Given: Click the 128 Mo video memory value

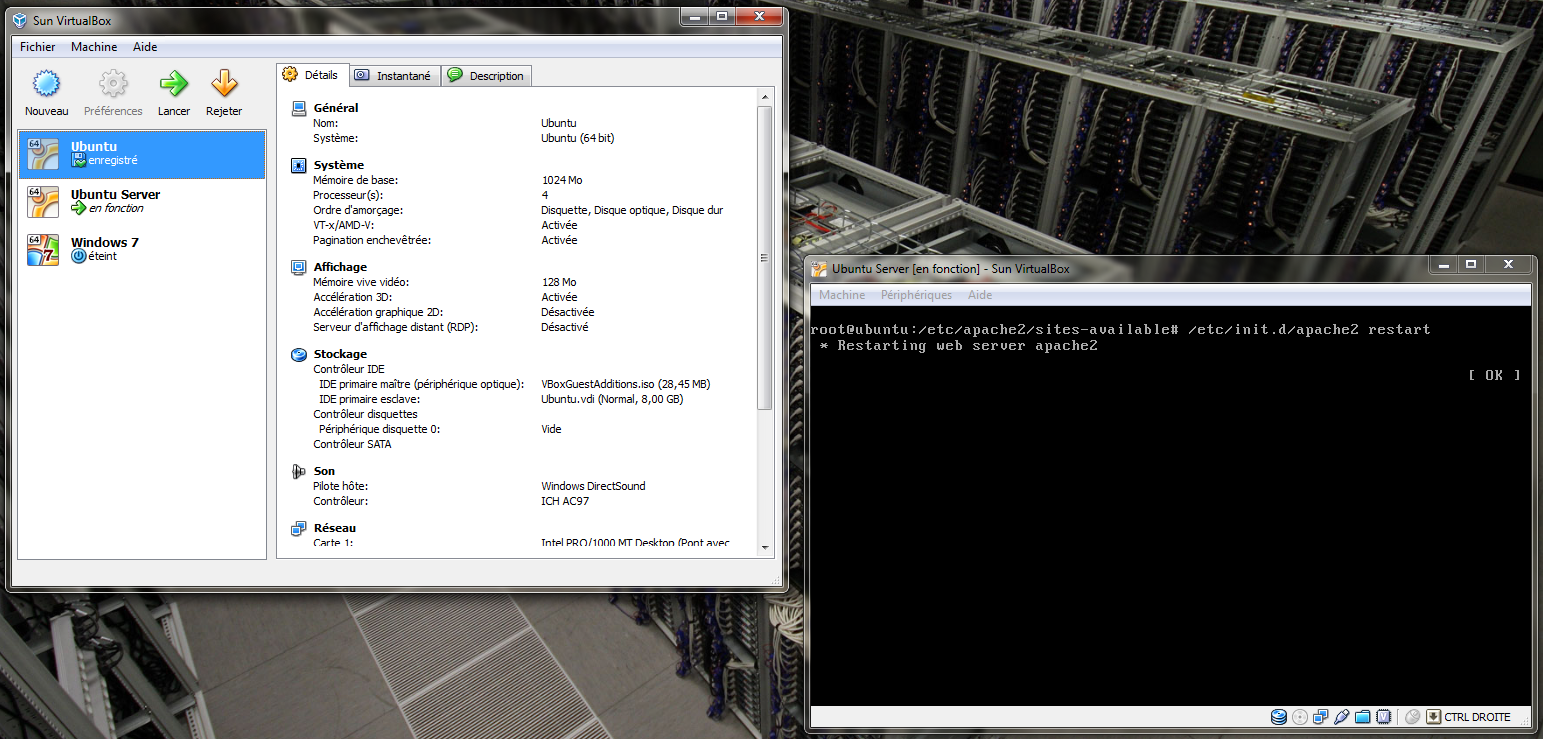Looking at the screenshot, I should click(x=558, y=282).
